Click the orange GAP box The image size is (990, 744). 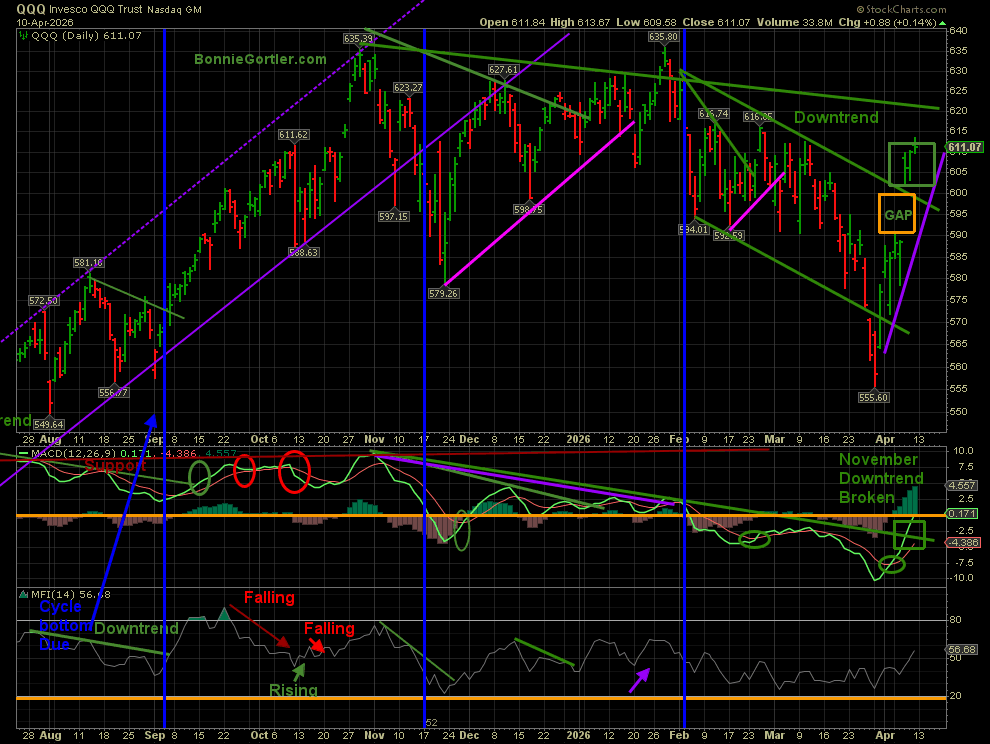(897, 214)
